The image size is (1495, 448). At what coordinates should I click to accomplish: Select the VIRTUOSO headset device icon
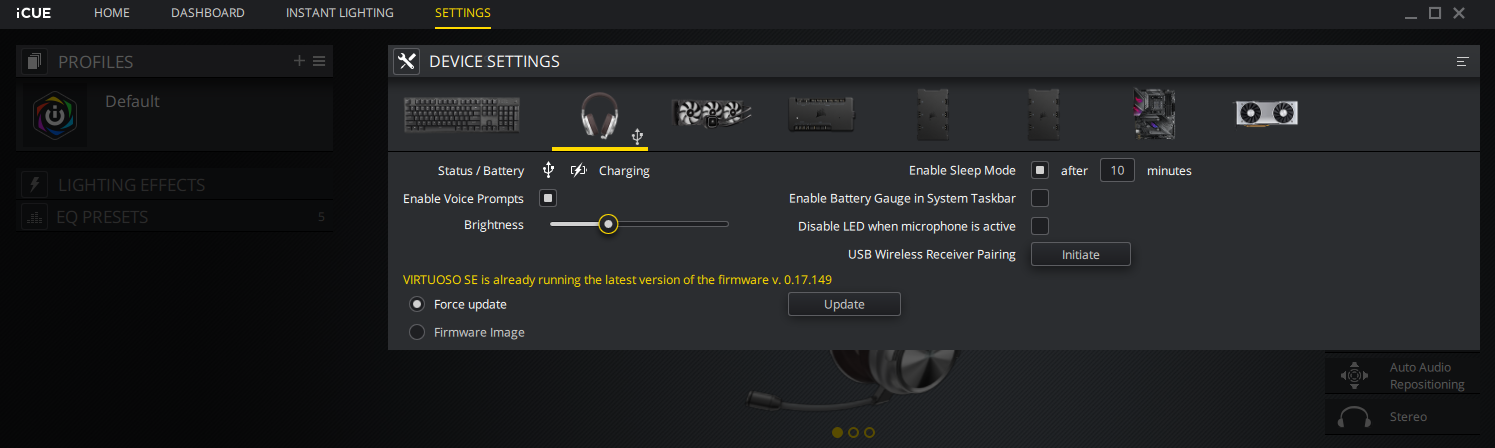click(x=600, y=117)
